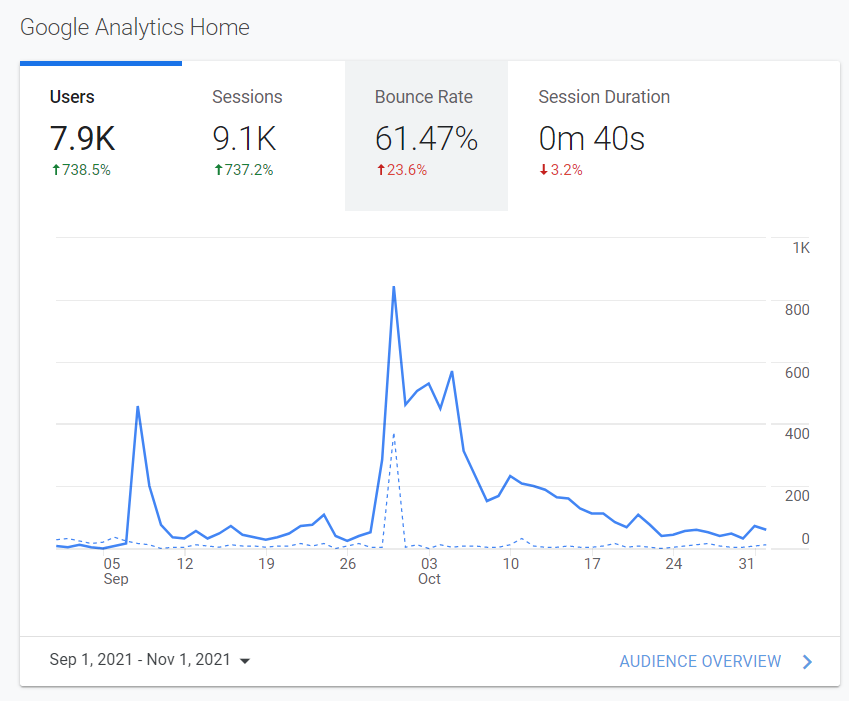
Task: Click the 1K y-axis label
Action: coord(801,248)
